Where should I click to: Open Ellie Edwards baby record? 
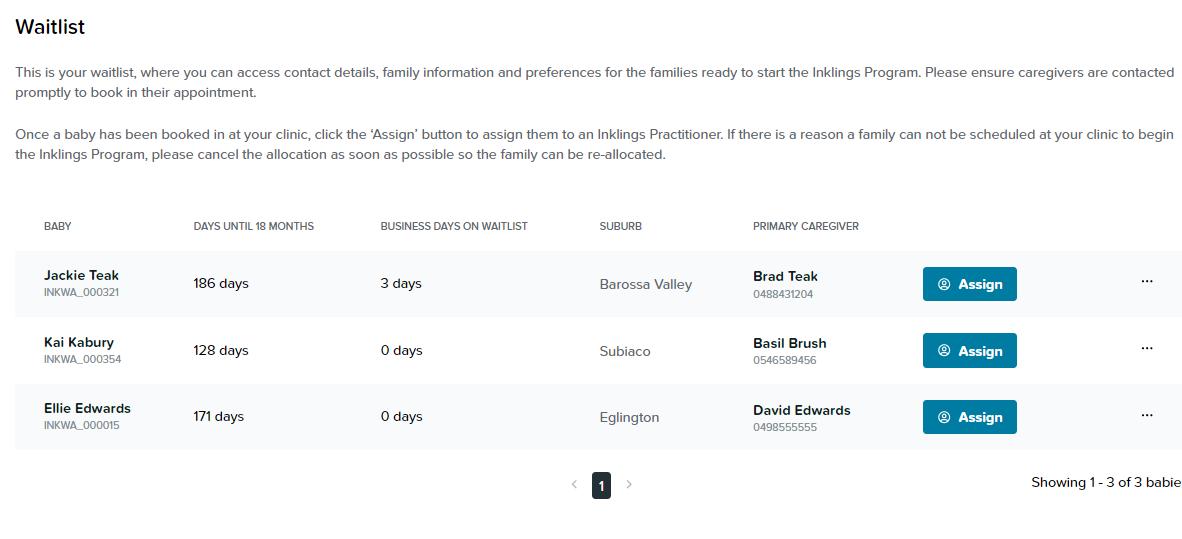pos(87,408)
